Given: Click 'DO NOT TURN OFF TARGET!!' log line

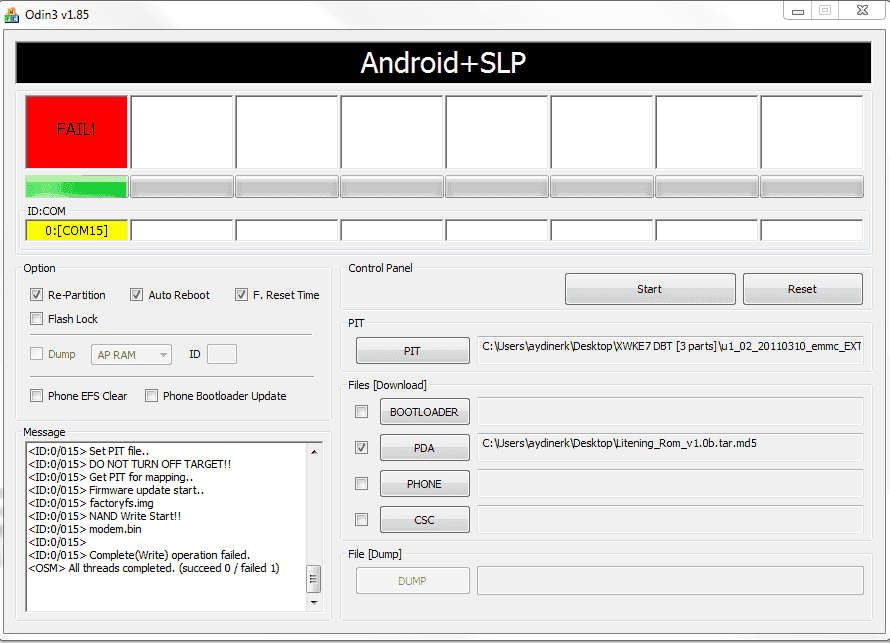Looking at the screenshot, I should coord(130,464).
